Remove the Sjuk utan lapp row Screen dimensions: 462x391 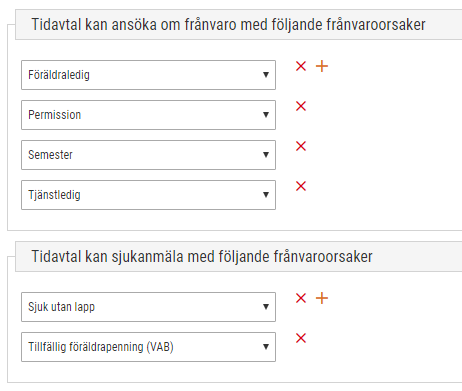coord(301,298)
